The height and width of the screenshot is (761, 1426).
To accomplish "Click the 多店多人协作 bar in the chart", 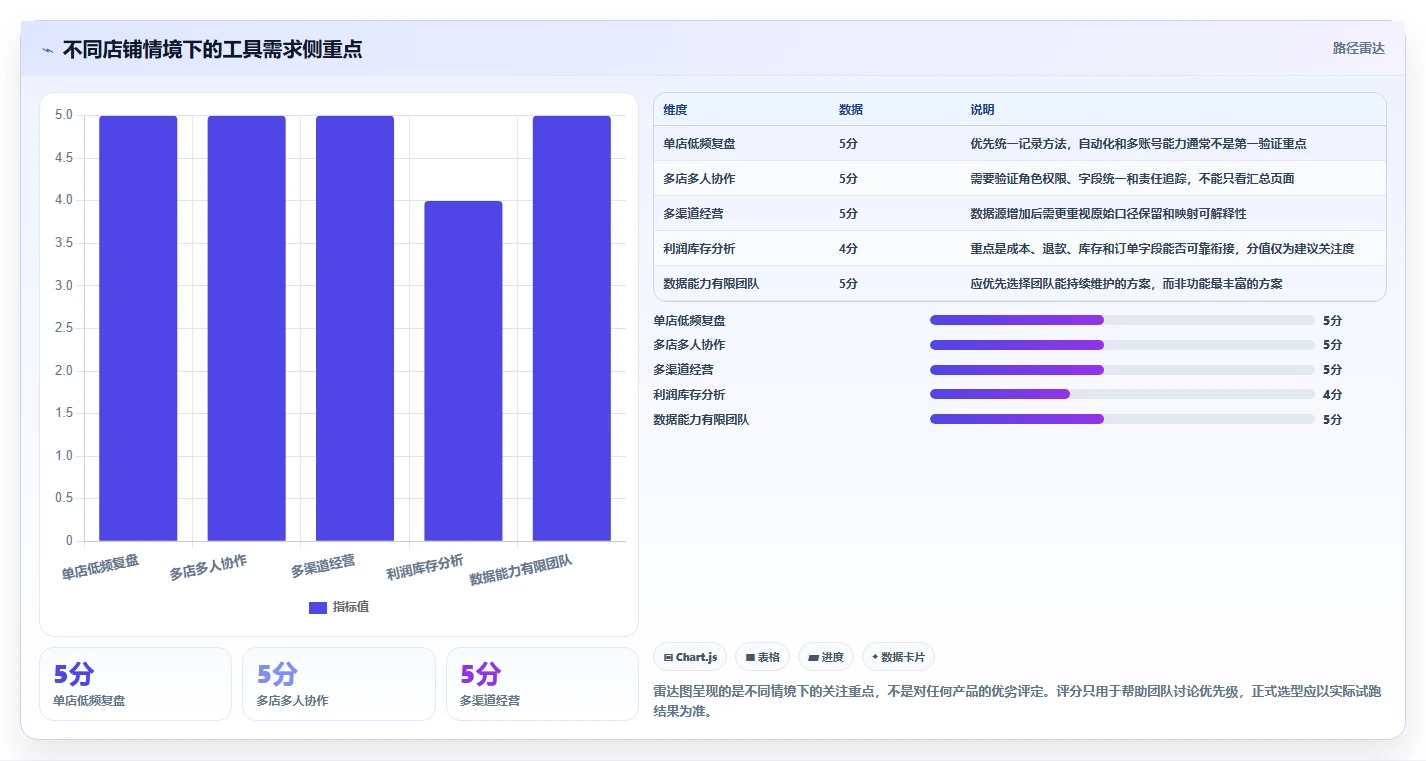I will pyautogui.click(x=246, y=328).
